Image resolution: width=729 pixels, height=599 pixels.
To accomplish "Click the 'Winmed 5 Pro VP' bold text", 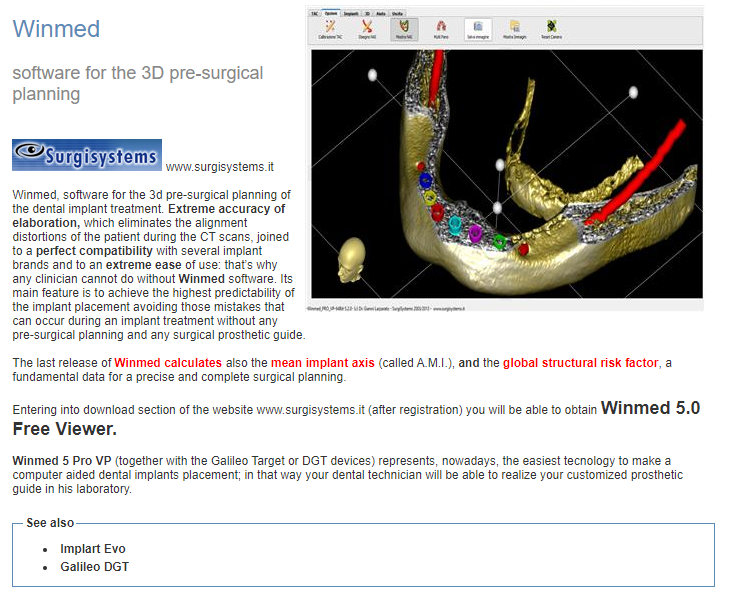I will tap(62, 461).
